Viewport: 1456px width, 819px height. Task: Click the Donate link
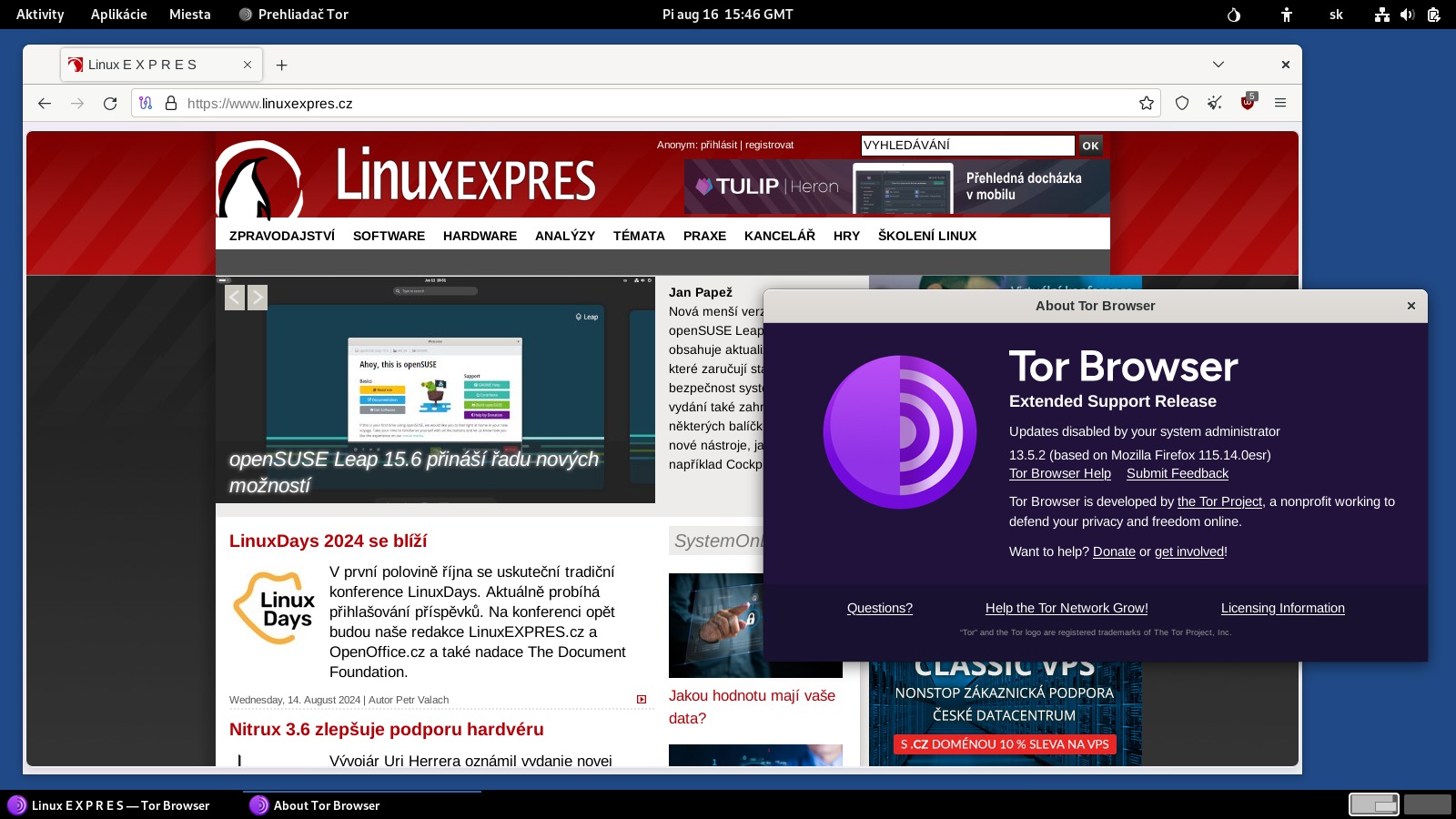pyautogui.click(x=1114, y=551)
